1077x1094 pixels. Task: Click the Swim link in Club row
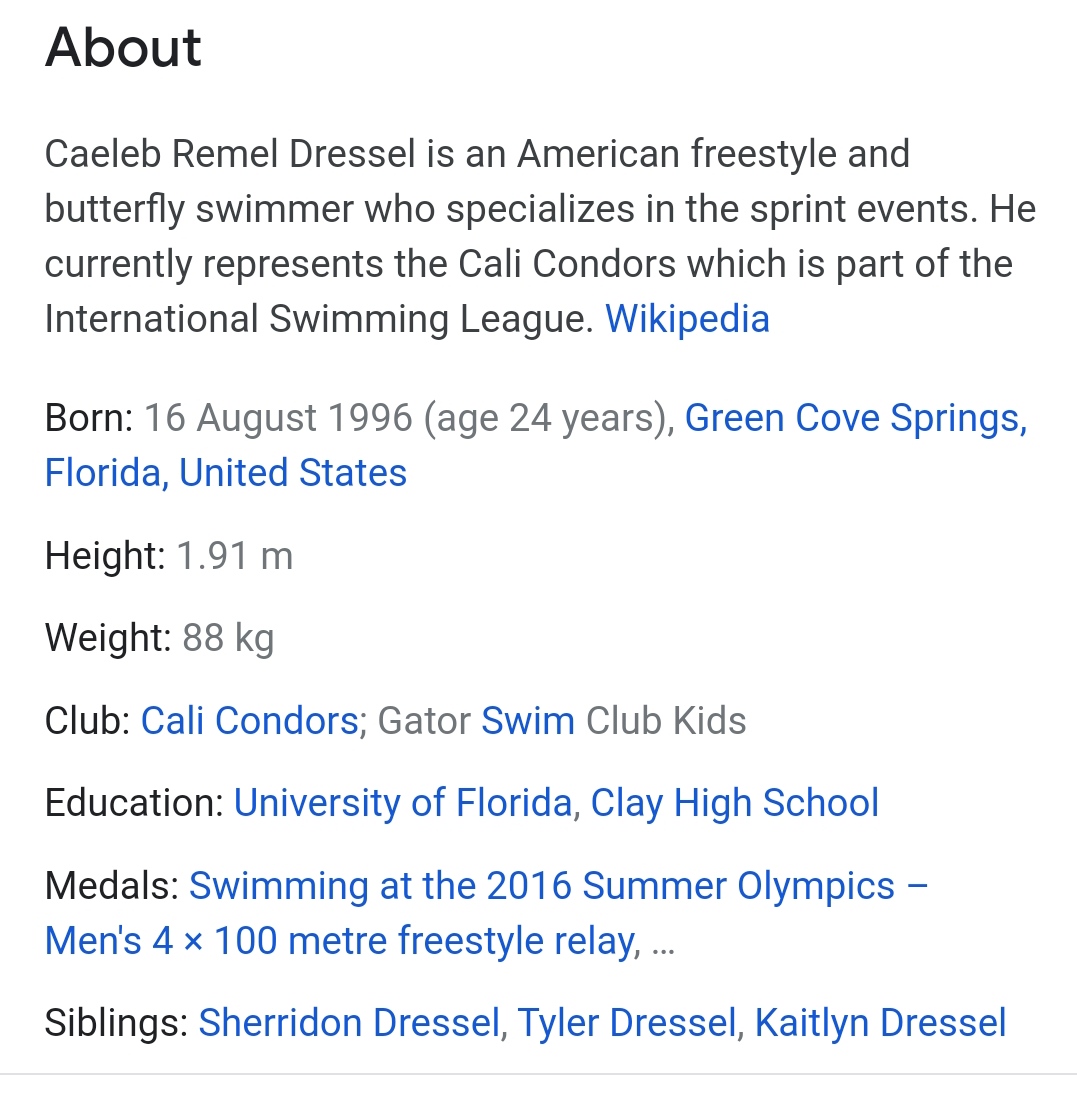528,720
